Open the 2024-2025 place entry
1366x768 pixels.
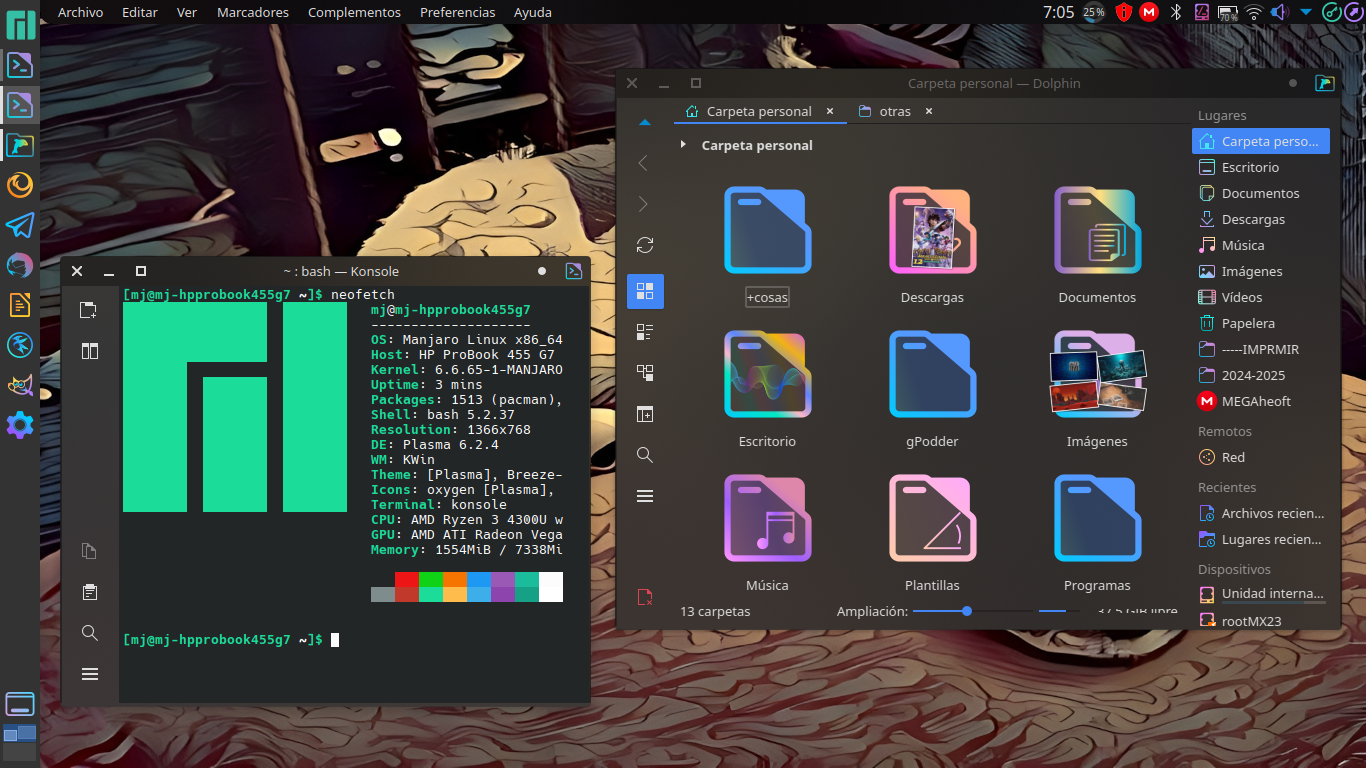[1261, 375]
